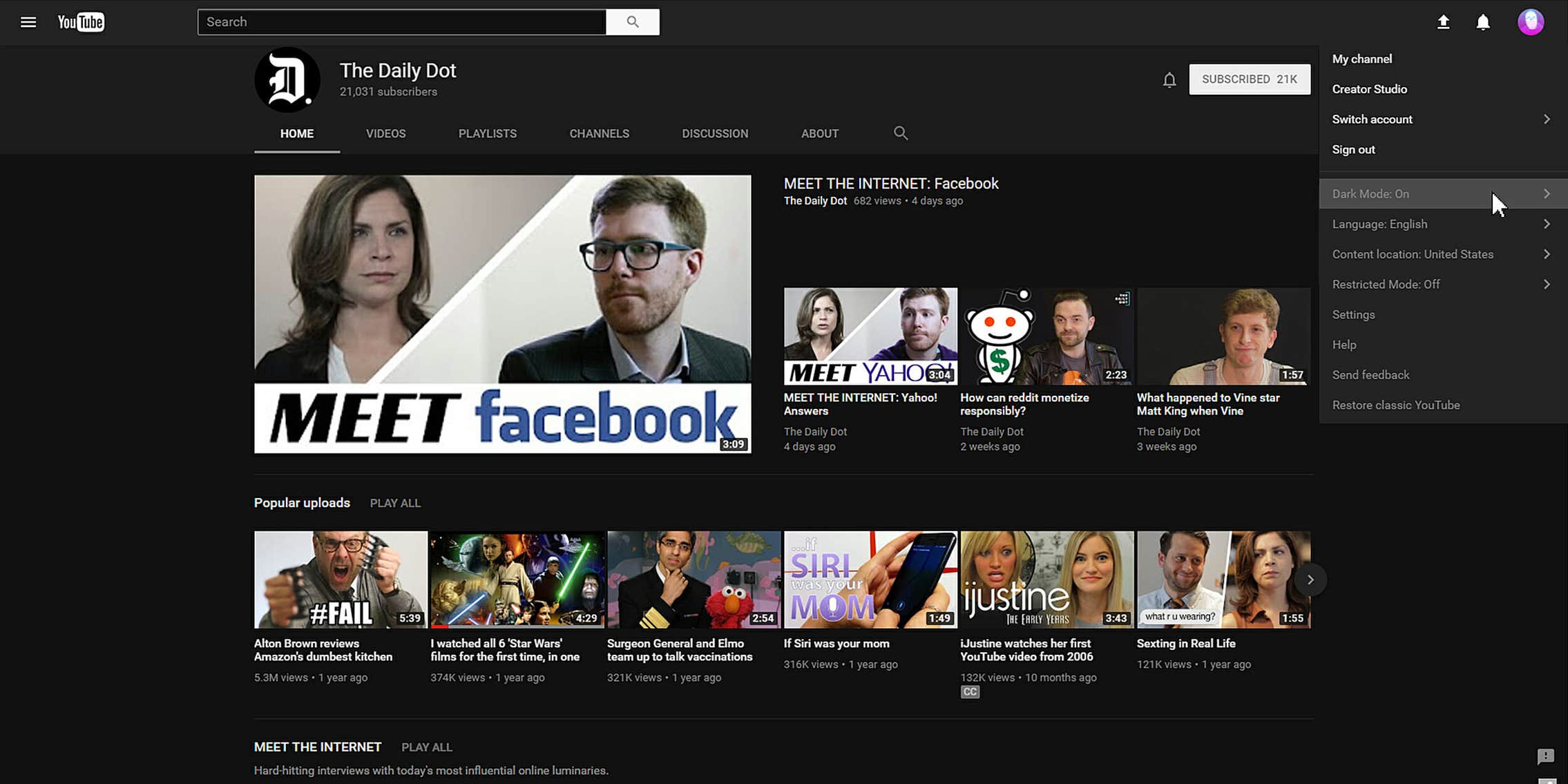
Task: Open Surgeon General and Elmo thumbnail
Action: [x=694, y=580]
